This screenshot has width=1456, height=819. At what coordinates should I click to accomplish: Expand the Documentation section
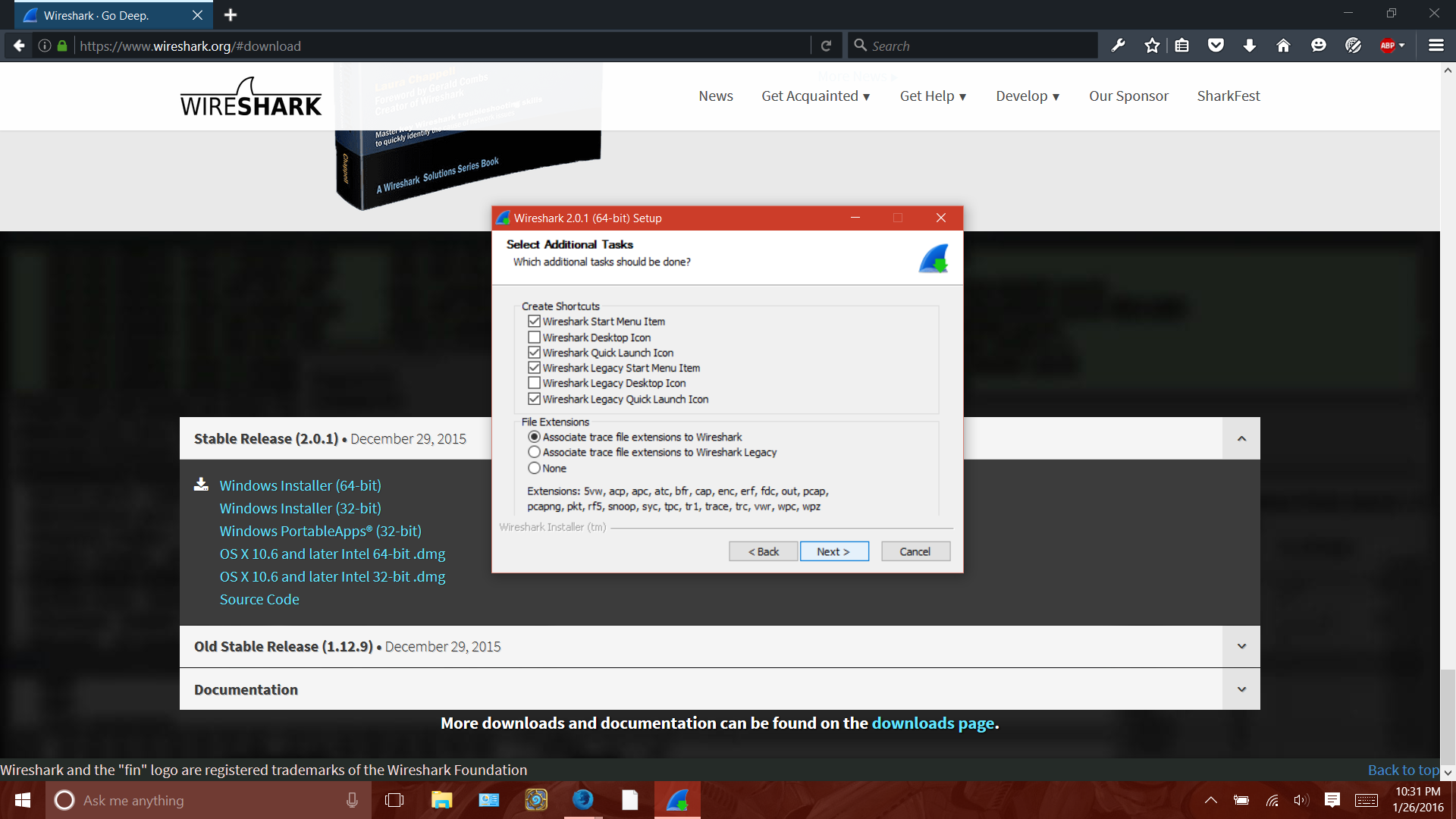(1241, 689)
